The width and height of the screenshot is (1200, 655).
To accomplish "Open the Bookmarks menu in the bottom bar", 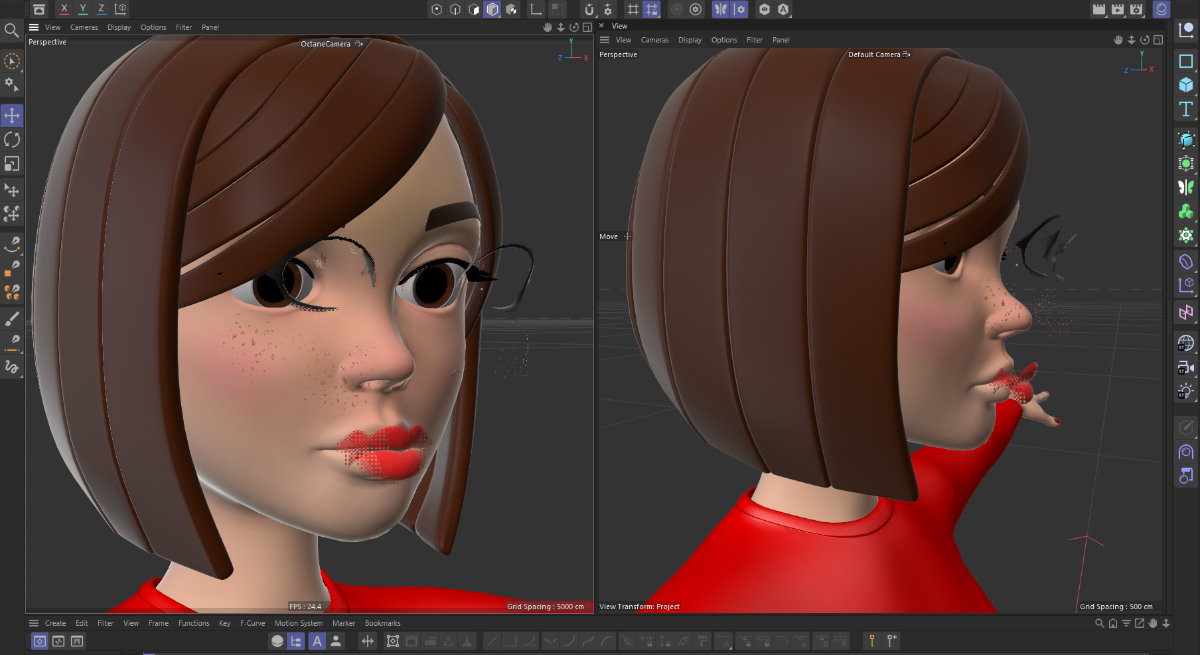I will click(x=383, y=622).
